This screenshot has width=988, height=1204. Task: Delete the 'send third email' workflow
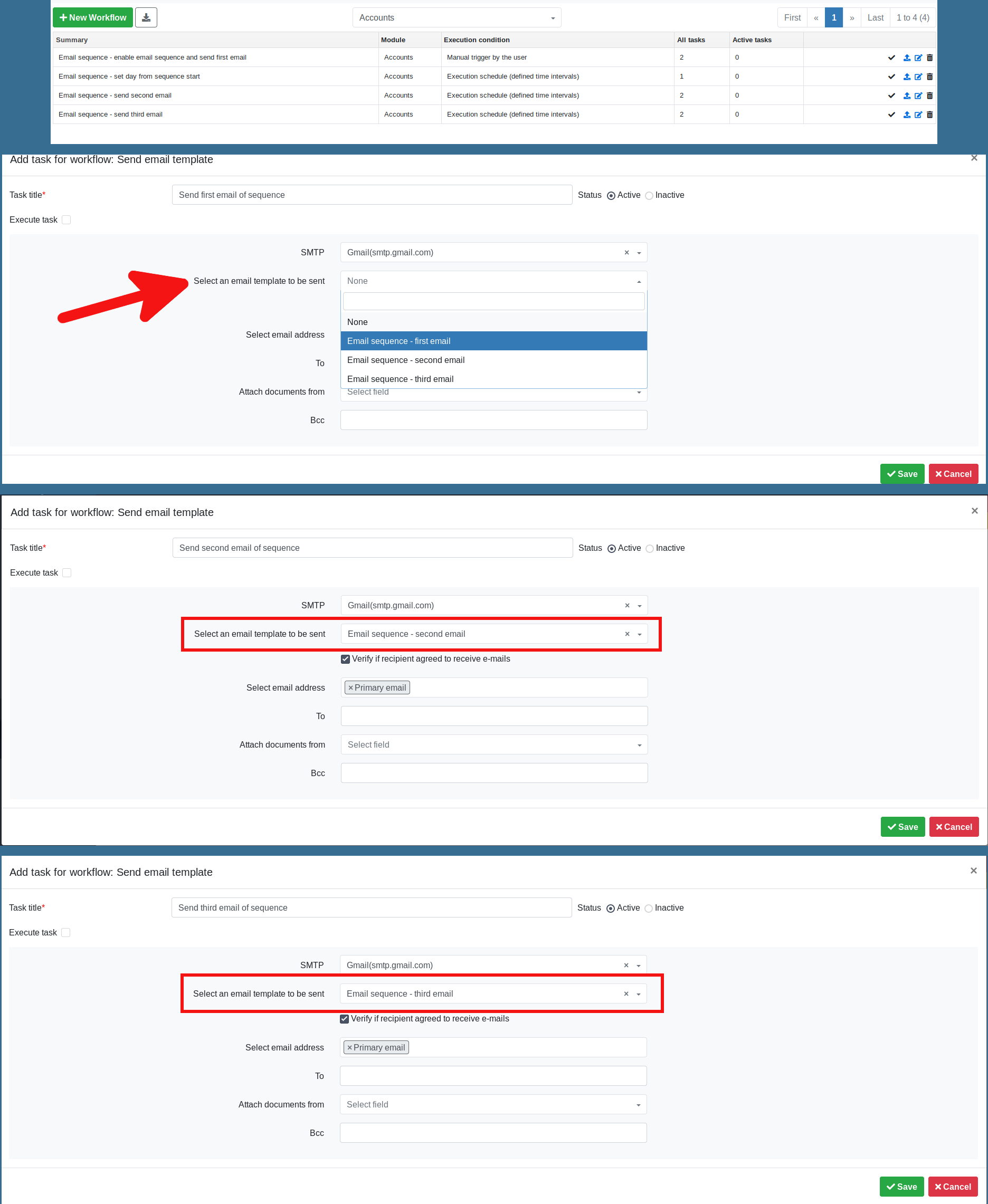point(929,114)
